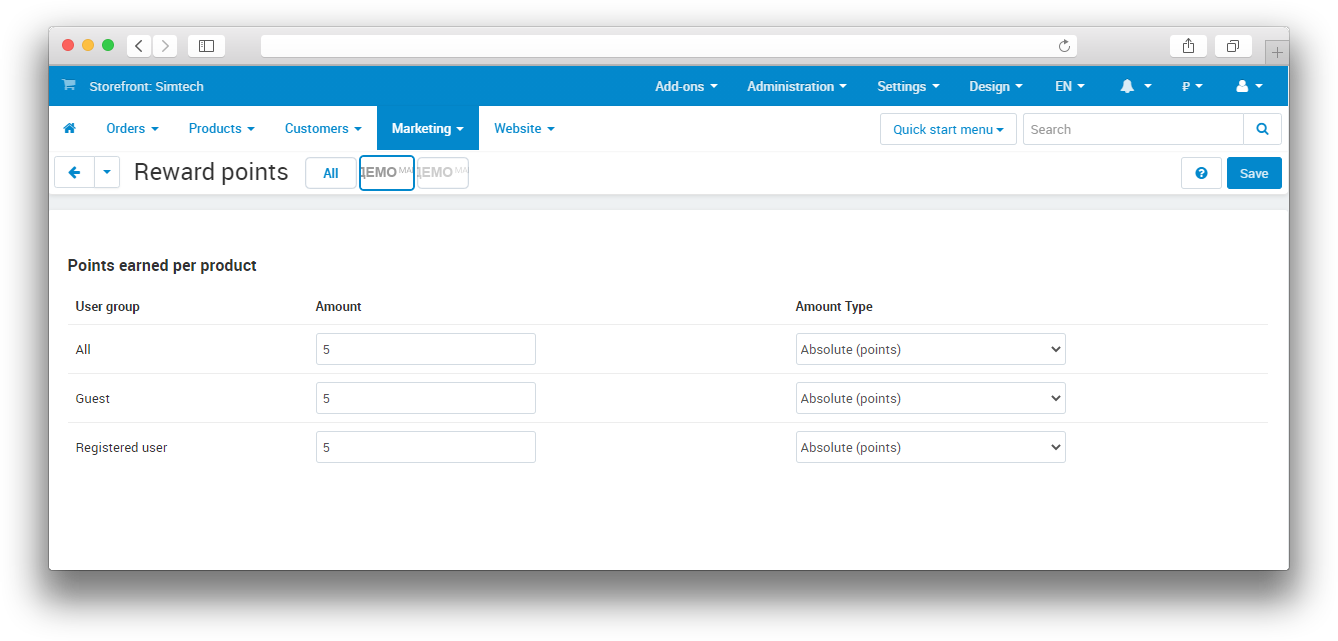Open the Quick start menu
The height and width of the screenshot is (641, 1338).
click(x=947, y=129)
